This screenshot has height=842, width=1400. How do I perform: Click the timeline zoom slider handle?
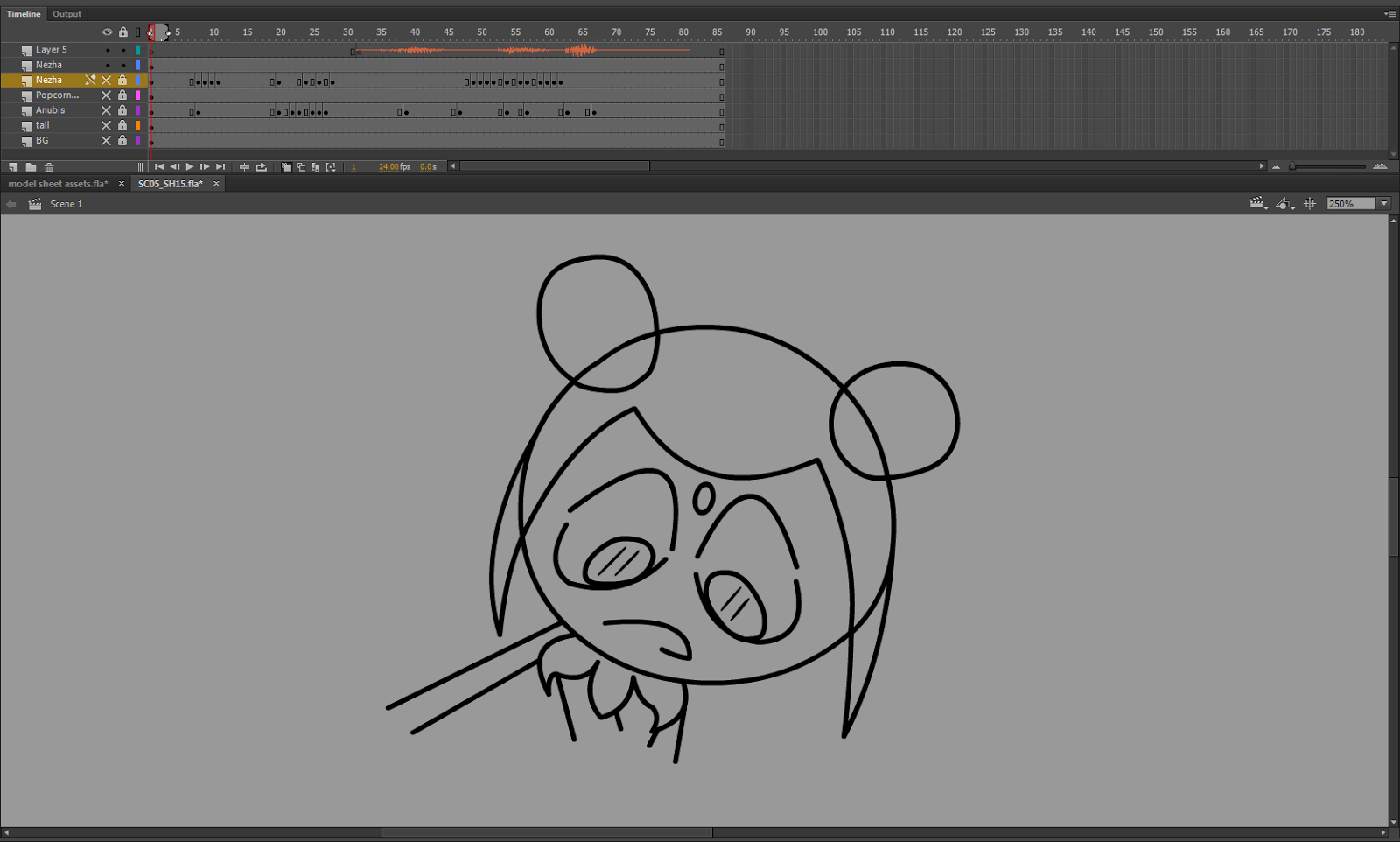(x=1292, y=166)
